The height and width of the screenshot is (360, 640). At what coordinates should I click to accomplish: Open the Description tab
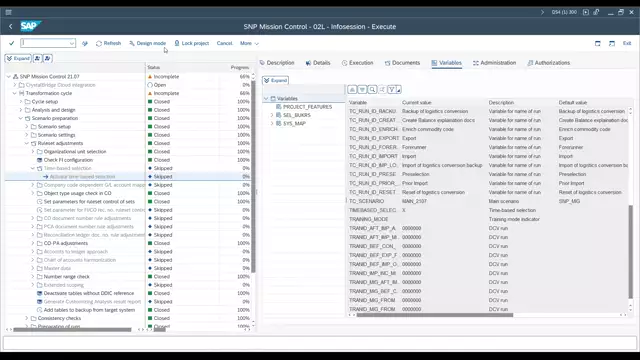click(x=277, y=63)
